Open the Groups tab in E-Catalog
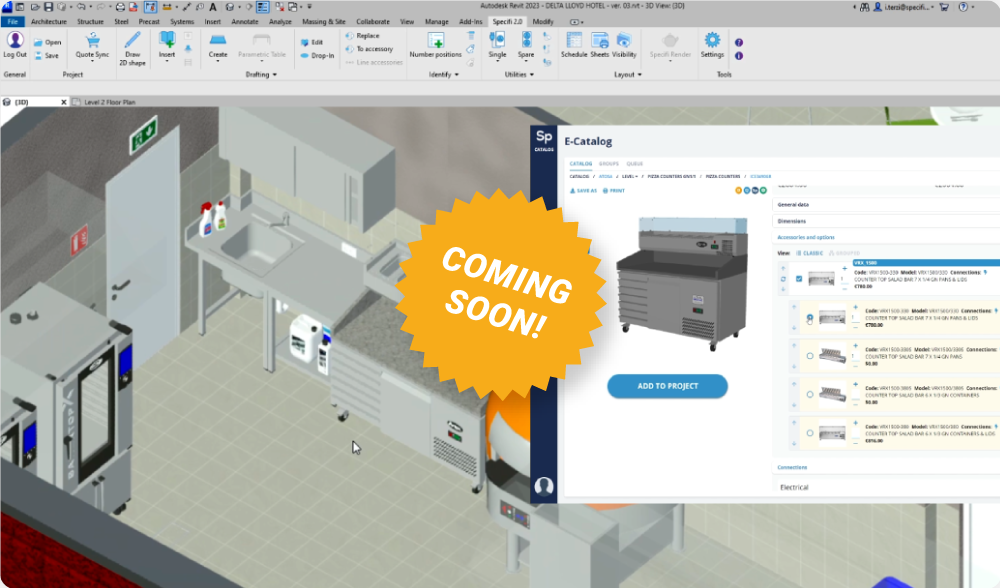The width and height of the screenshot is (1000, 588). click(x=608, y=164)
